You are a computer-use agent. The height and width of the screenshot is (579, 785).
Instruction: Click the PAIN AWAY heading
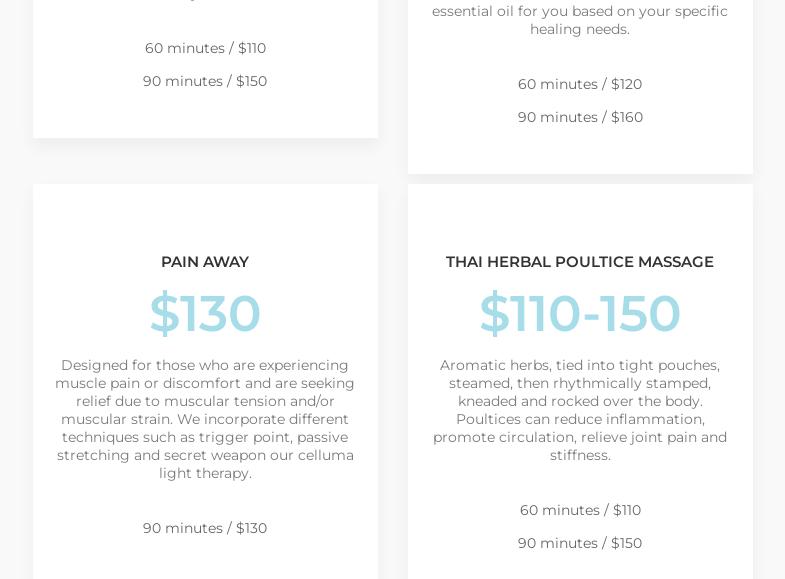pyautogui.click(x=205, y=262)
